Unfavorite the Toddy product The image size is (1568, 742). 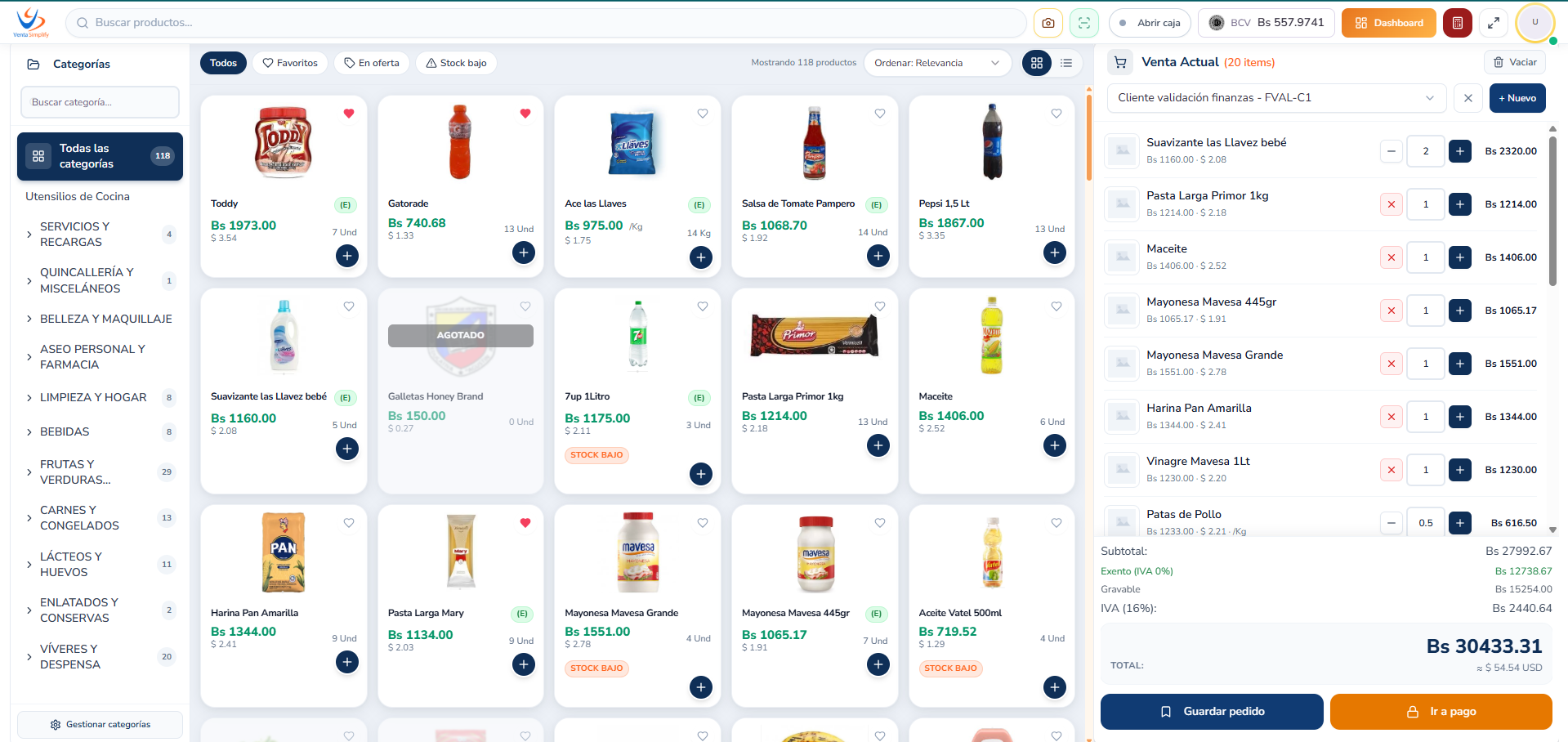coord(349,114)
